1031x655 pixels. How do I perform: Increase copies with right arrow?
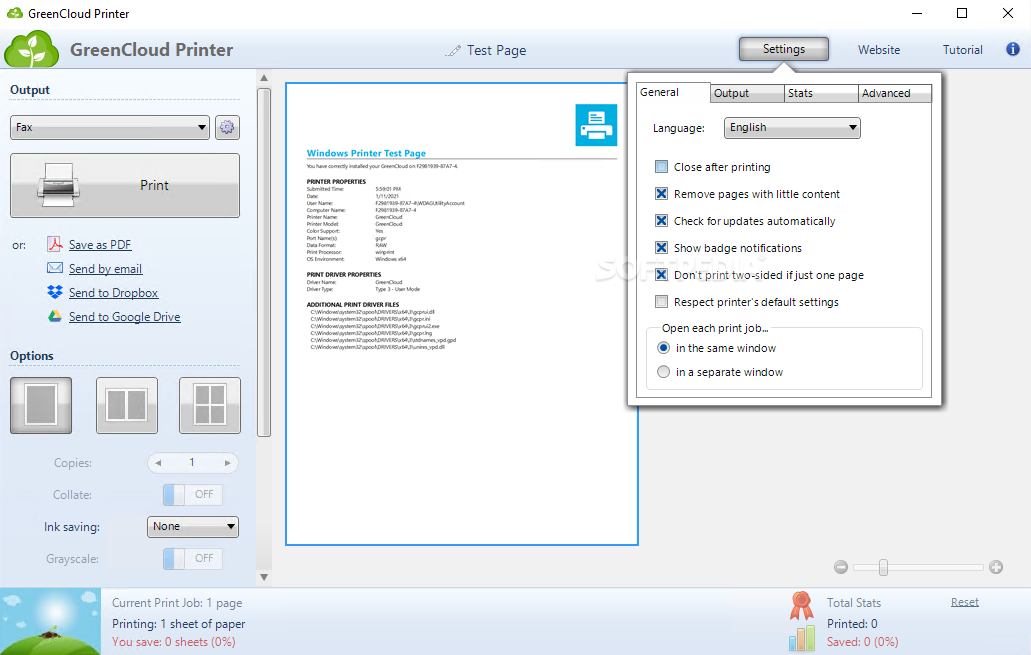pyautogui.click(x=228, y=463)
